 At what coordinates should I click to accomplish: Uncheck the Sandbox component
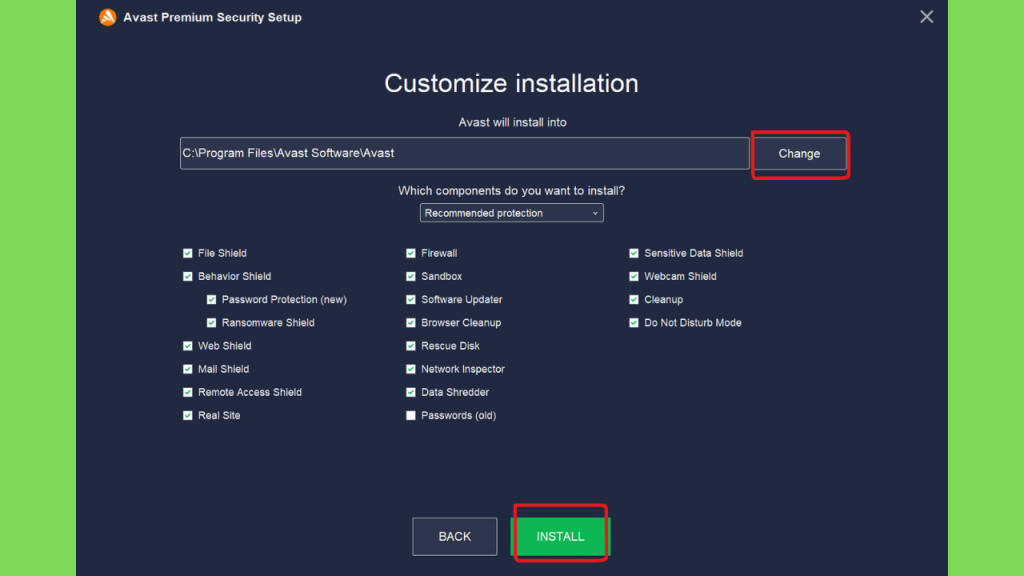411,276
